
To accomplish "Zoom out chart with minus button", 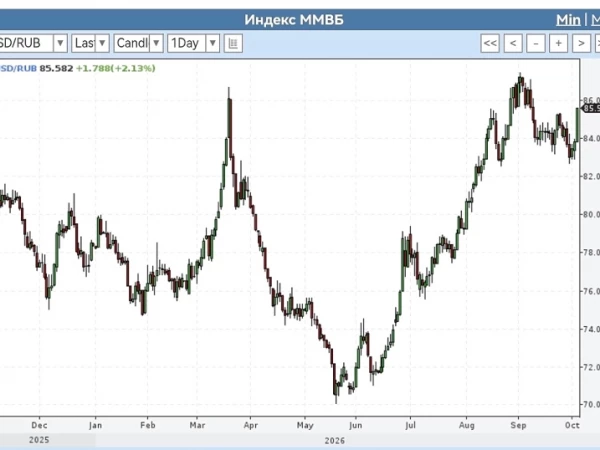I will (x=536, y=43).
